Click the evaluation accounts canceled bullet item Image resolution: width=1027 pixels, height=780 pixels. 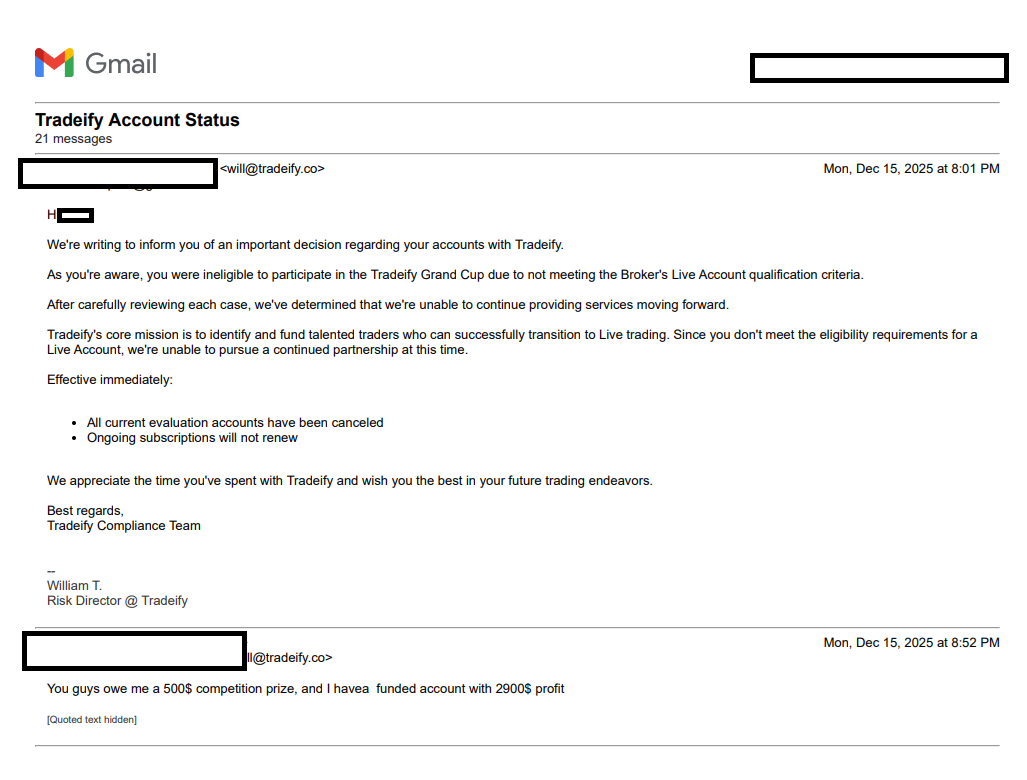pyautogui.click(x=235, y=423)
